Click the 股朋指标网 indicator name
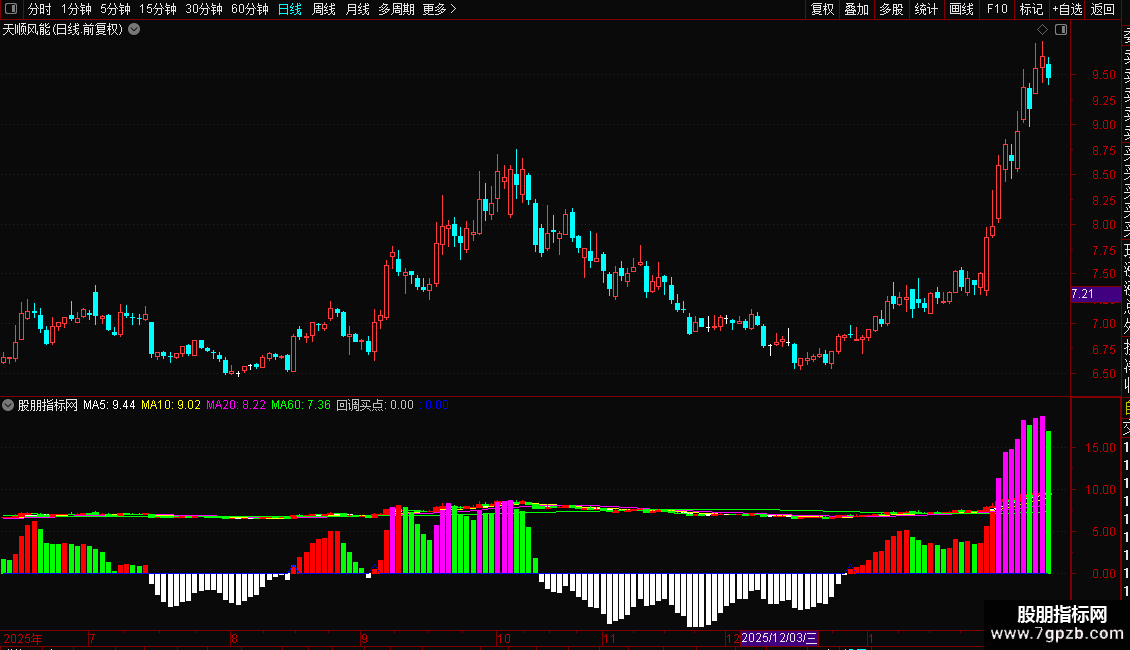The height and width of the screenshot is (650, 1130). [48, 405]
